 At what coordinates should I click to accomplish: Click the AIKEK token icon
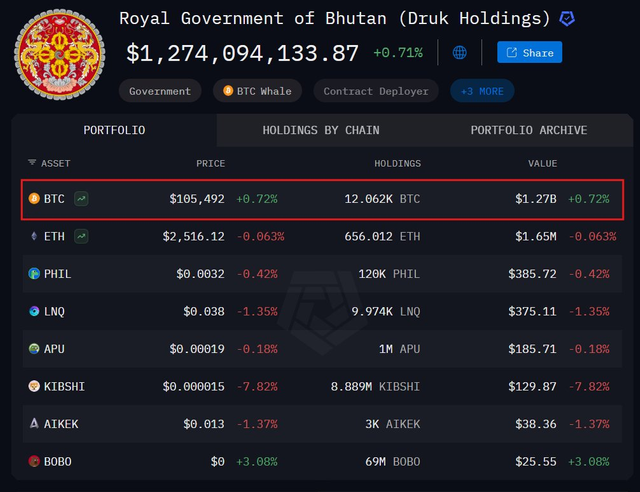pos(34,423)
